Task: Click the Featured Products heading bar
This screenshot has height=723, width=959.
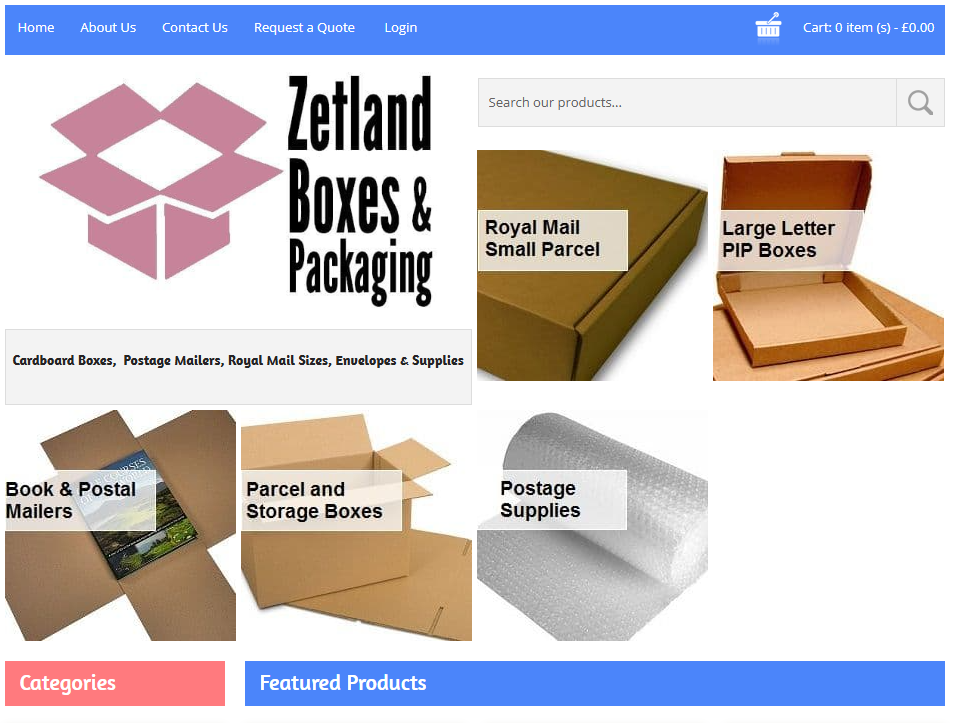Action: (x=594, y=683)
